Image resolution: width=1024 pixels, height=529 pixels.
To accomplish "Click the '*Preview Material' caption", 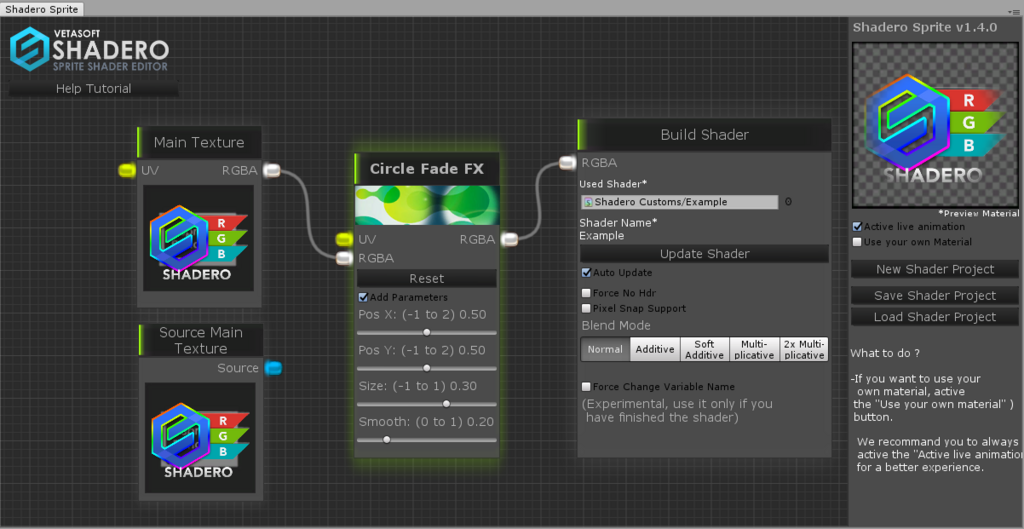I will tap(978, 214).
